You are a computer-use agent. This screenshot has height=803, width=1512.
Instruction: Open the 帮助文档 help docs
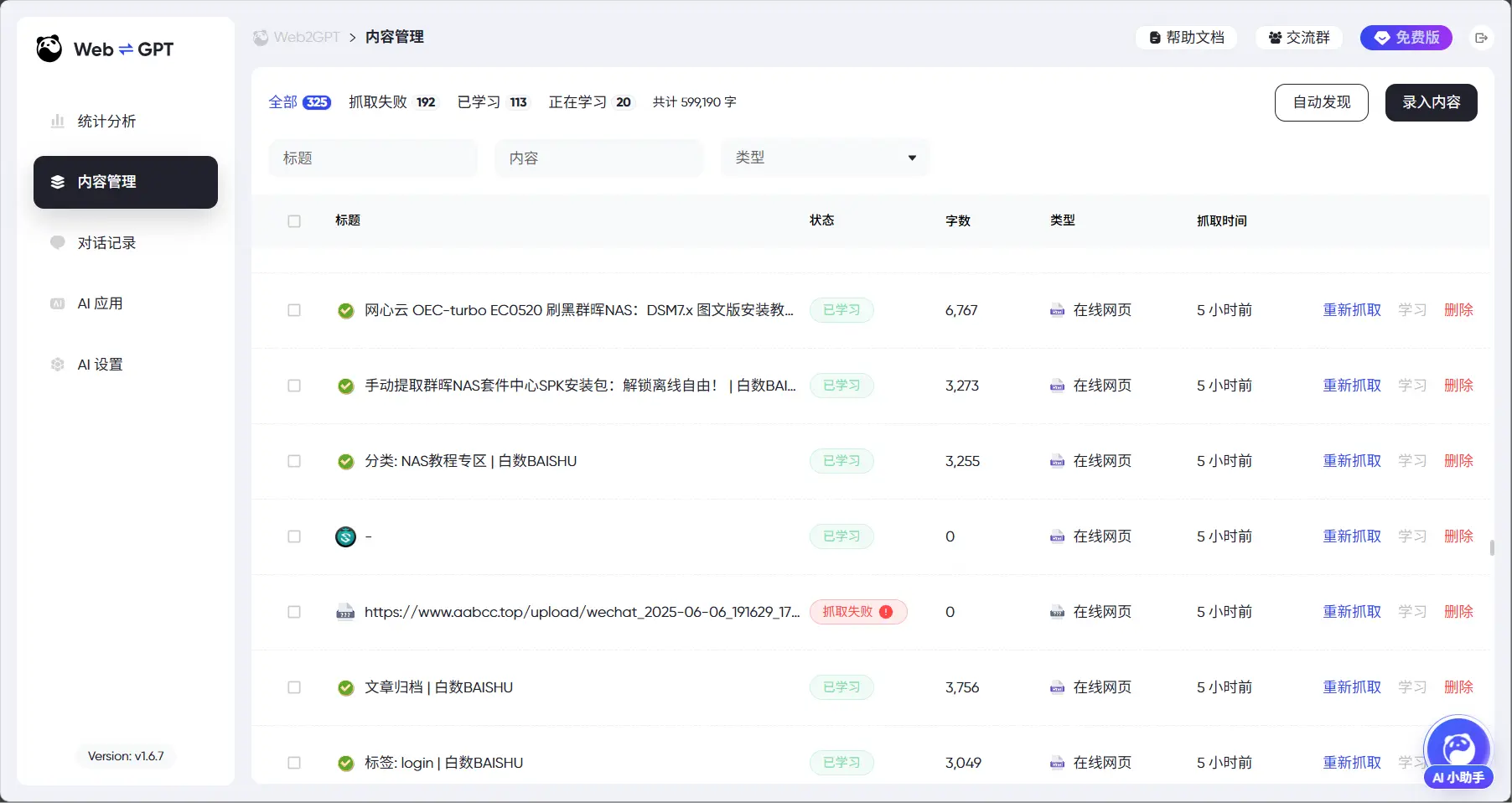(1186, 38)
